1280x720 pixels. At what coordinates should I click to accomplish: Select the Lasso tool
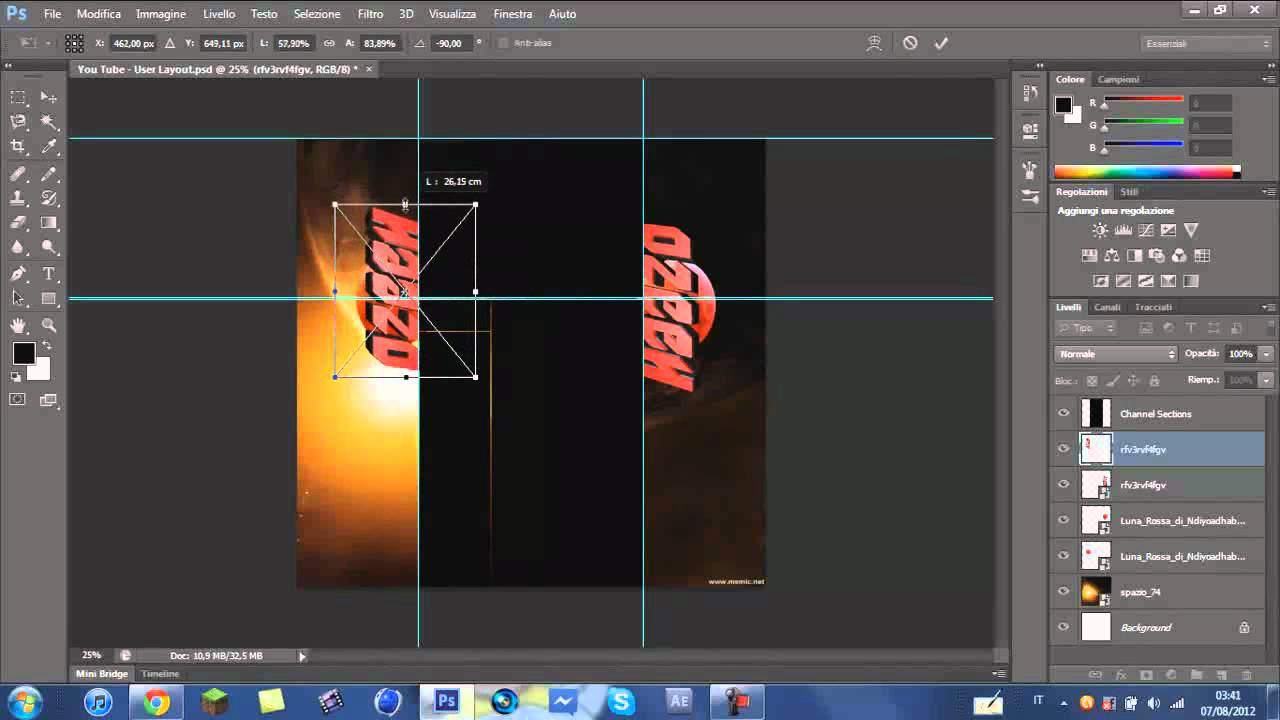pyautogui.click(x=18, y=122)
